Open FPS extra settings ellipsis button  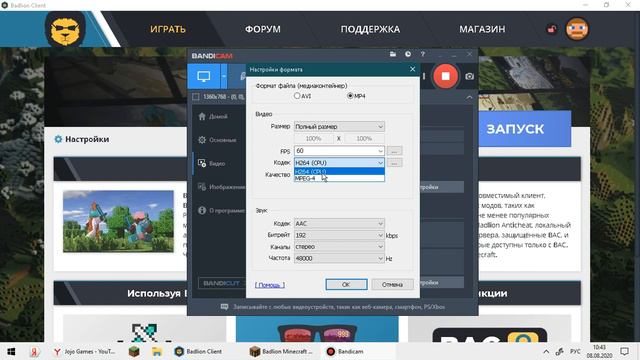click(394, 151)
